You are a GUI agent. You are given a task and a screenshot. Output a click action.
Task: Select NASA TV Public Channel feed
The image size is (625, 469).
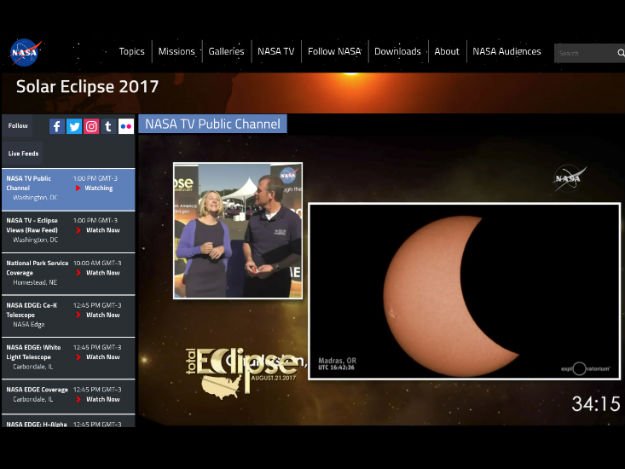69,190
